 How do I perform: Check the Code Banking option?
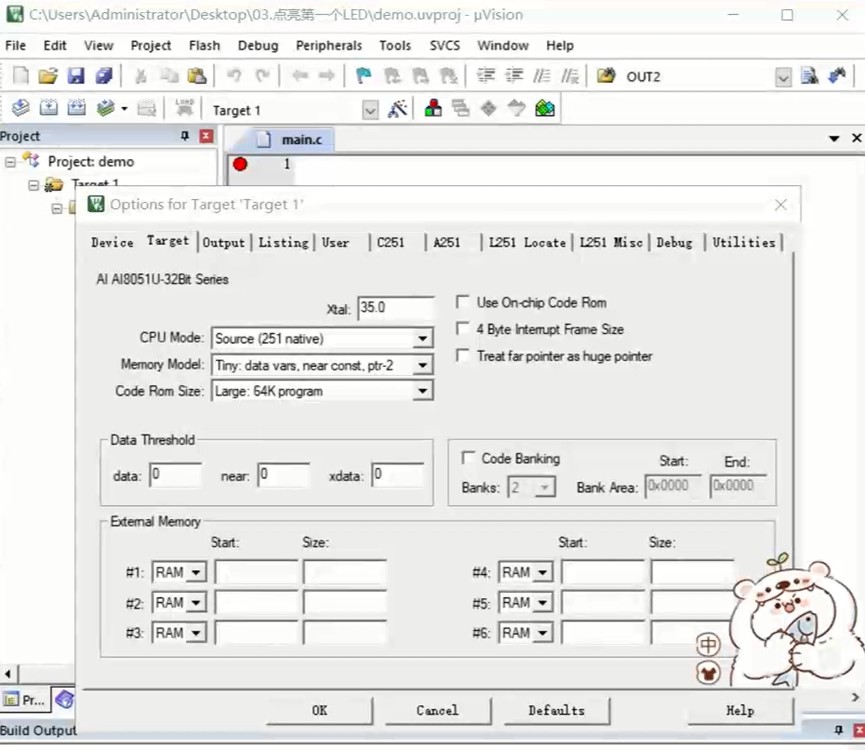[468, 458]
